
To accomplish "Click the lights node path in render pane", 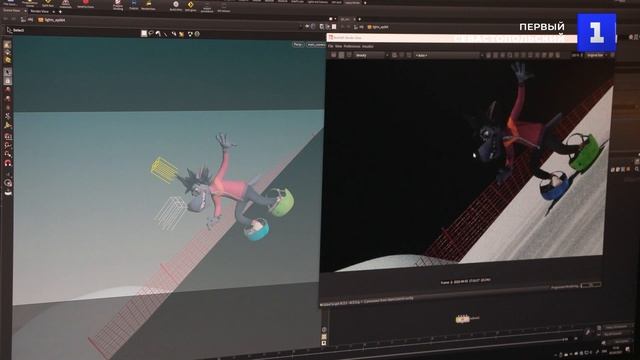I will [x=378, y=27].
